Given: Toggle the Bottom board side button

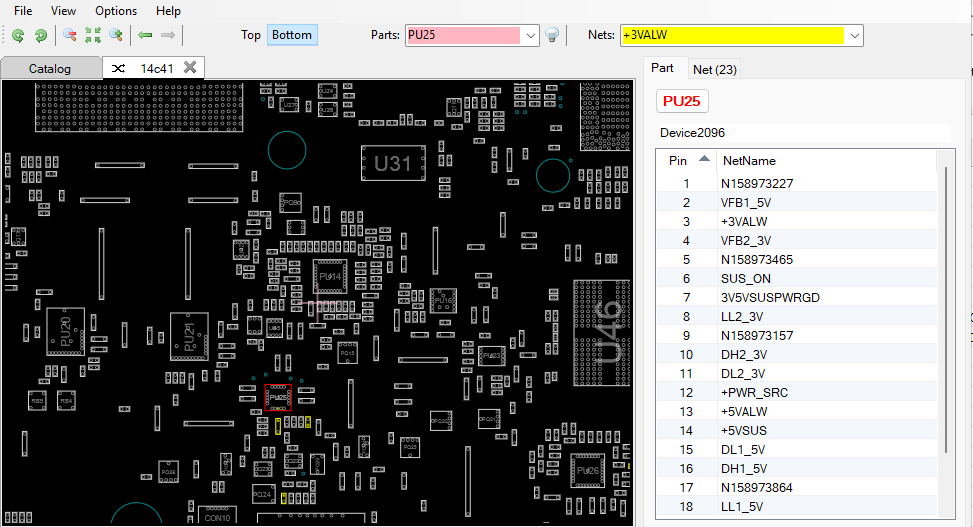Looking at the screenshot, I should pyautogui.click(x=292, y=35).
